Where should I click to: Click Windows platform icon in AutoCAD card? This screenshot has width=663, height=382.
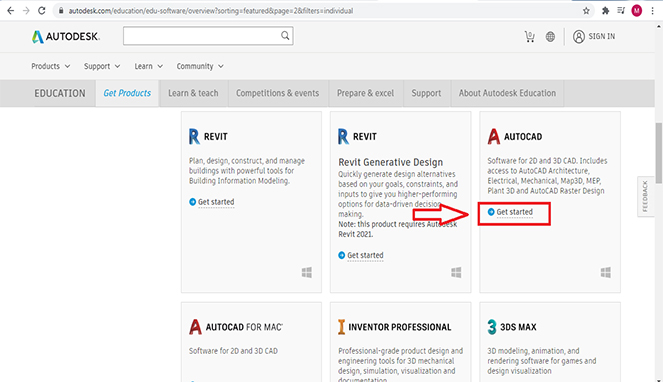point(605,272)
